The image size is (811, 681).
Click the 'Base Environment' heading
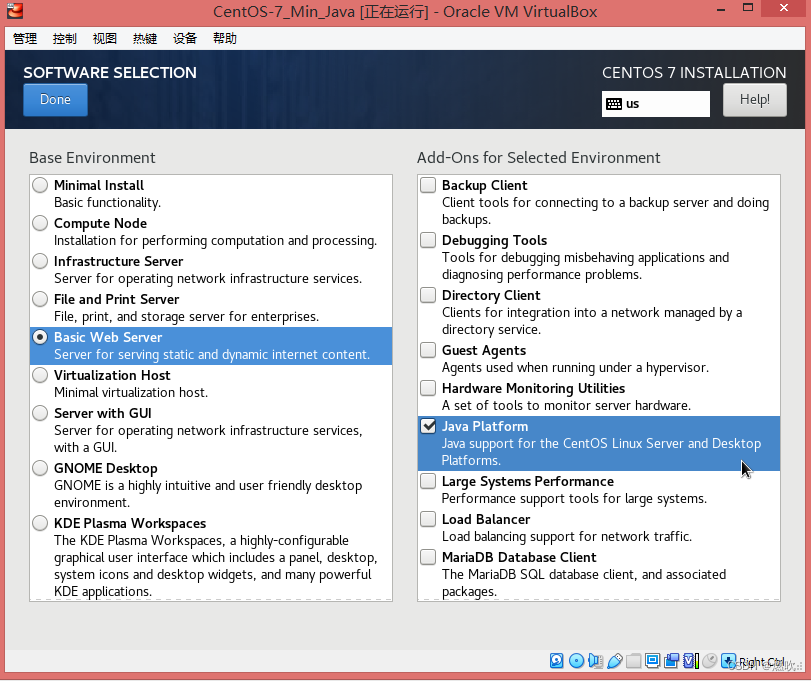click(x=92, y=158)
